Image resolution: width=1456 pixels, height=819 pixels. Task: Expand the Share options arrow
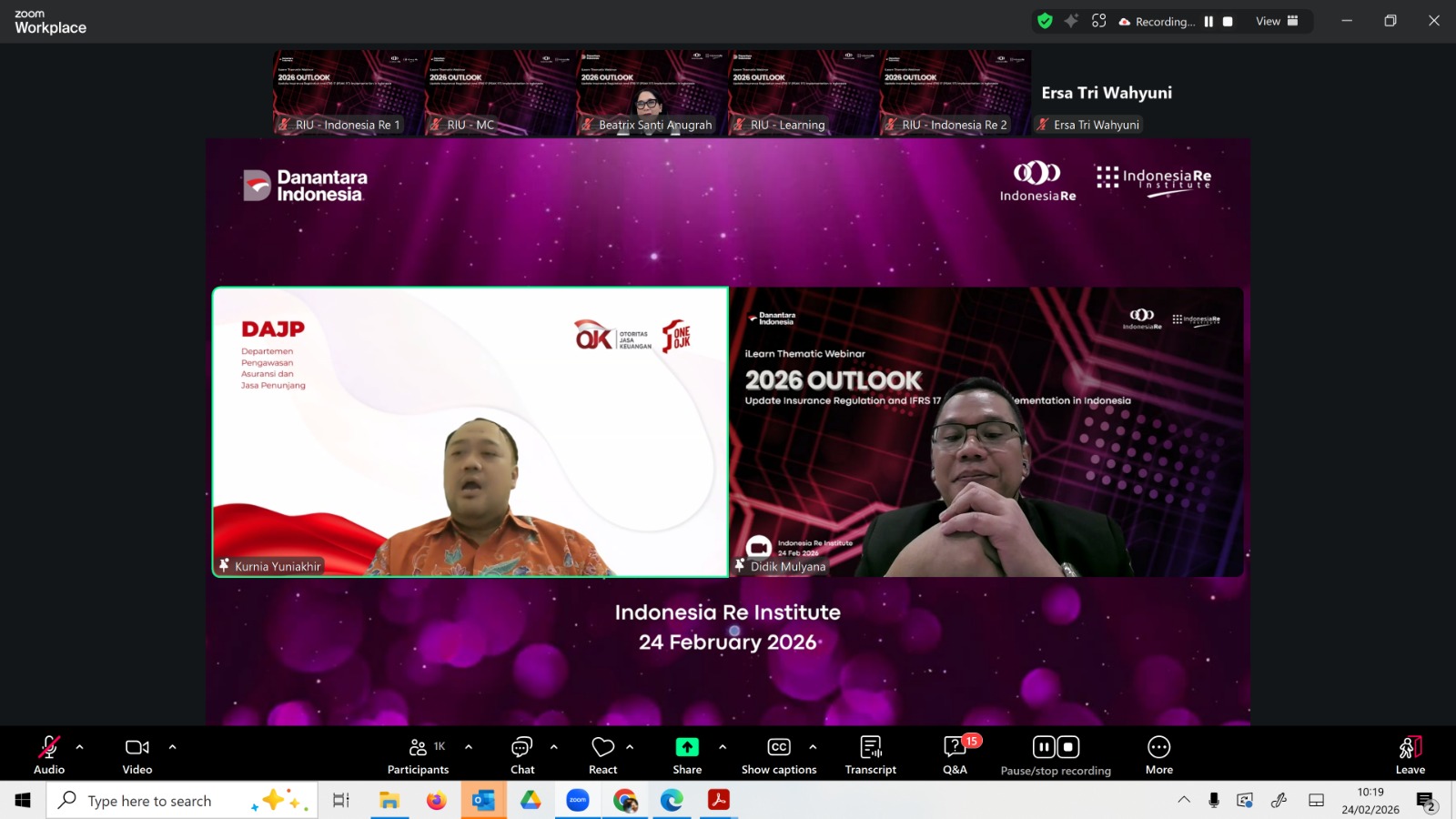723,747
